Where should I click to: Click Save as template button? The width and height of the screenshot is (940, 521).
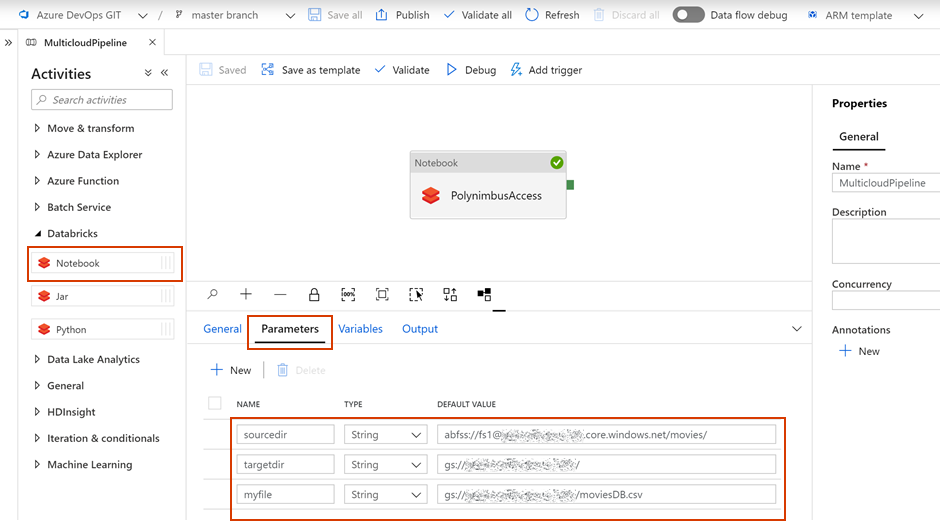pyautogui.click(x=311, y=70)
